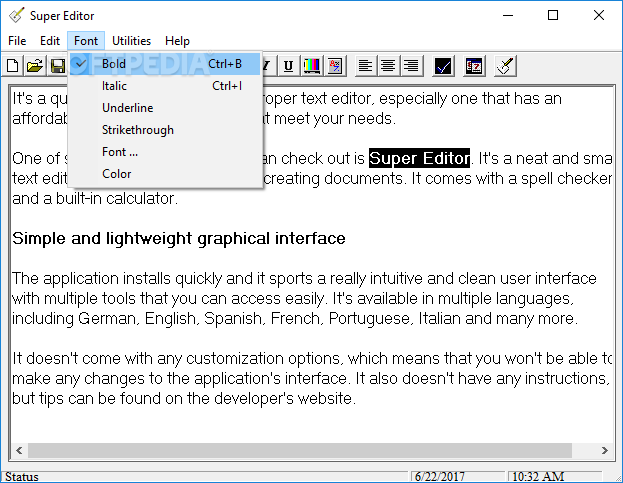Open the Utilities menu
Screen dimensions: 623x483
click(132, 41)
